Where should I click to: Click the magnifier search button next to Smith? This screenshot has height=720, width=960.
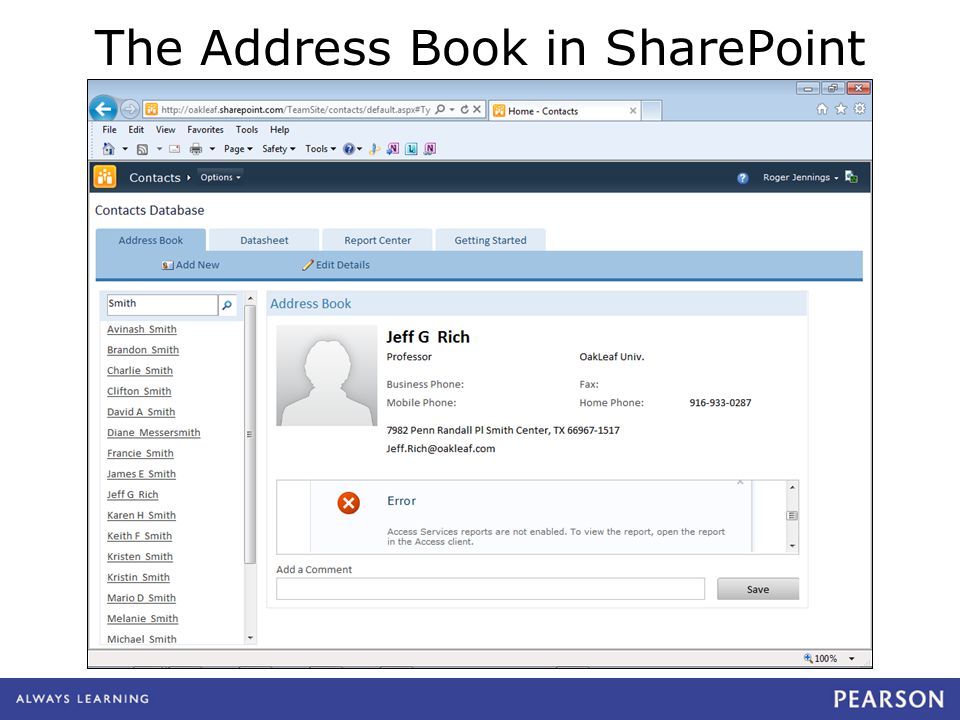(227, 305)
